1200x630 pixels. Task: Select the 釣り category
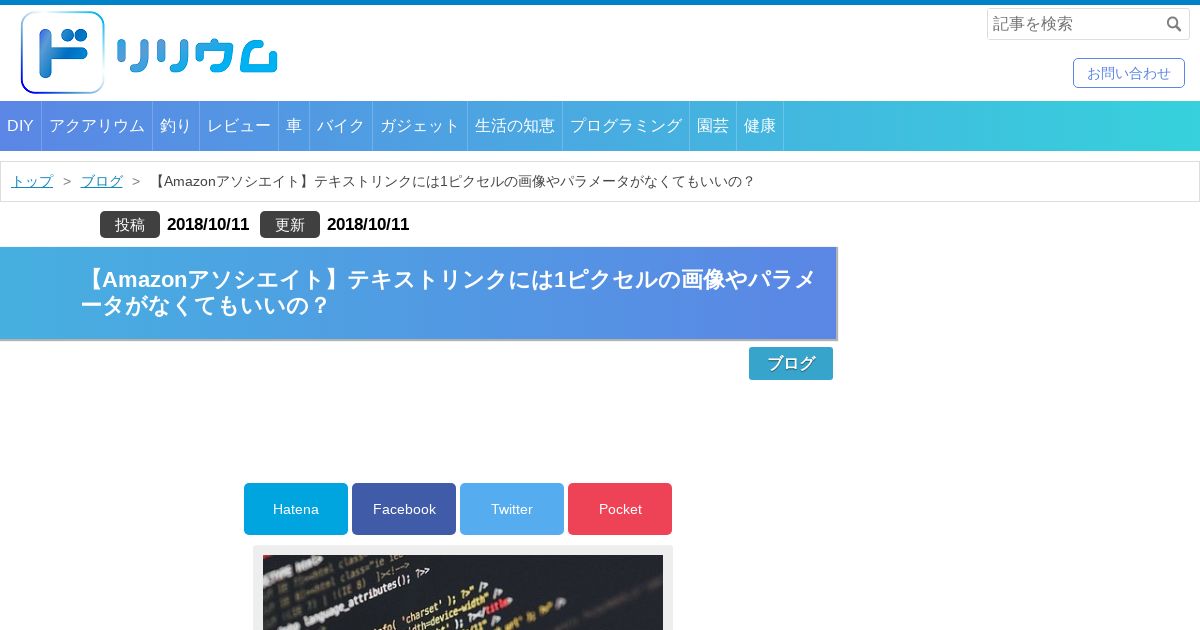(176, 126)
